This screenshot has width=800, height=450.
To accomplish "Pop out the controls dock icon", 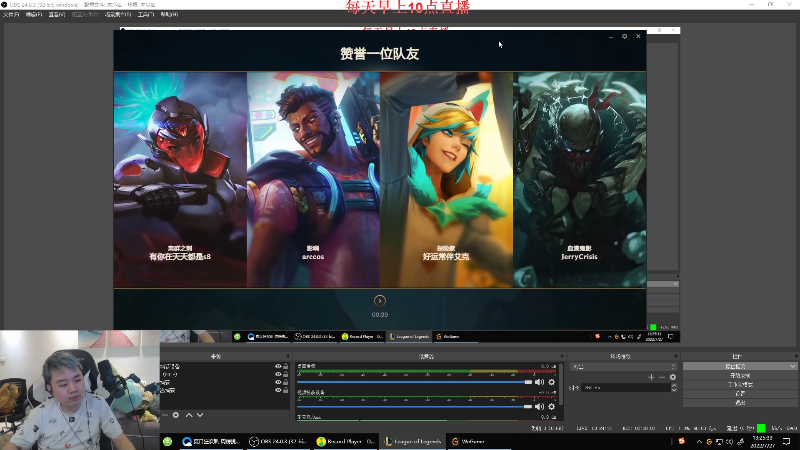I will pos(795,356).
